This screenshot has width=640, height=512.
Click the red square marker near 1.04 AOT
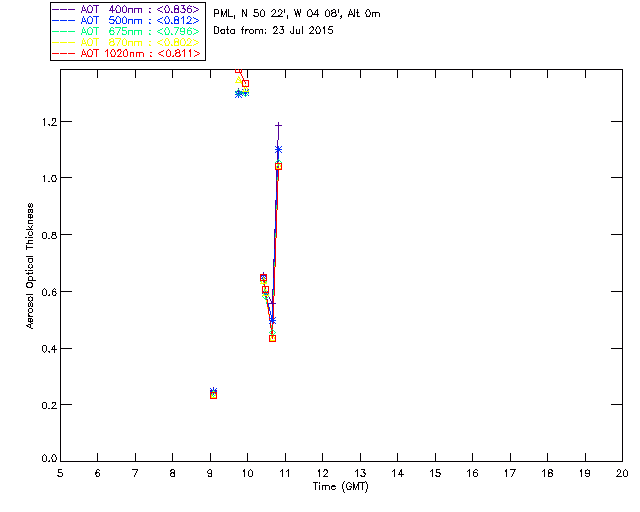pos(278,166)
